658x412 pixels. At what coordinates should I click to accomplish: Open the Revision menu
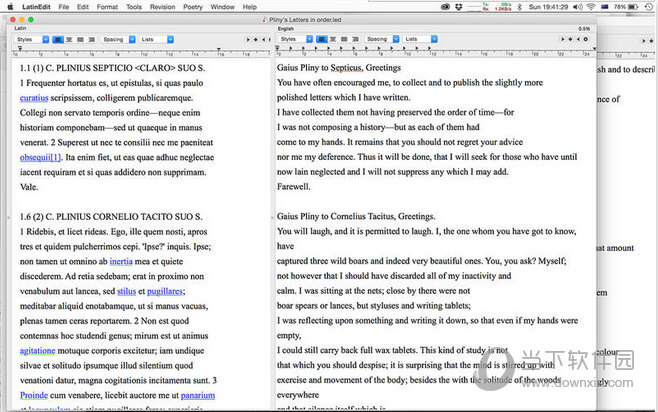(162, 7)
